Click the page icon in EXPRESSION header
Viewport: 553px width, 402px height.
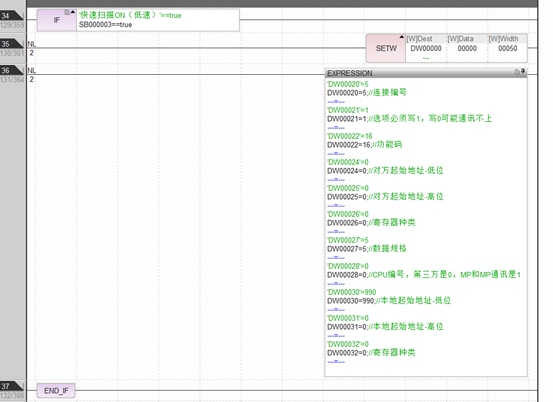click(x=517, y=72)
